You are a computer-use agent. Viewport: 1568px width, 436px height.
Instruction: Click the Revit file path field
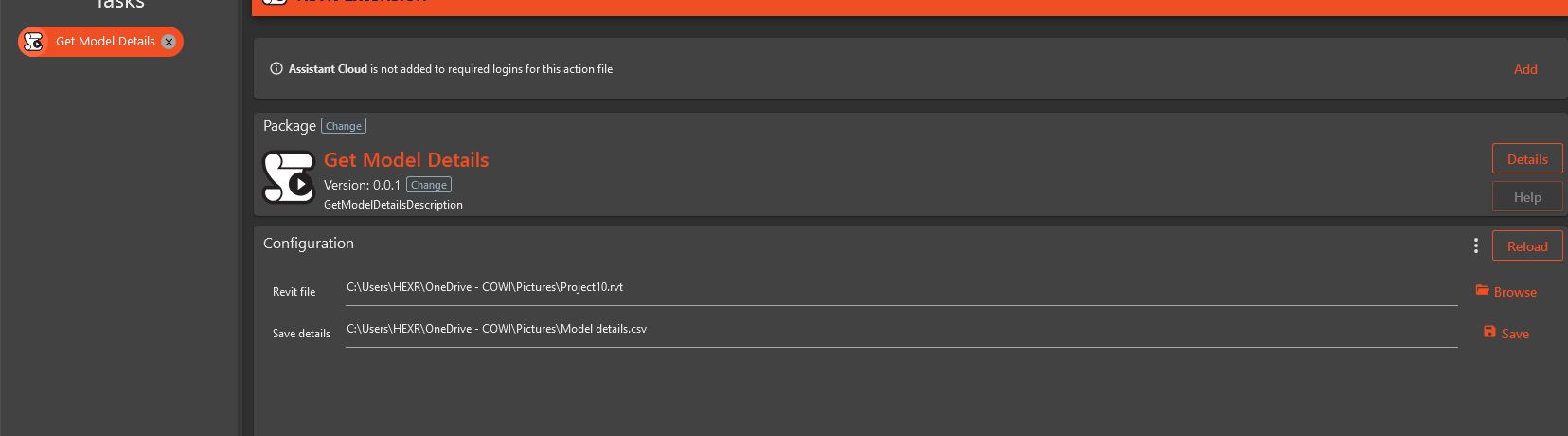tap(900, 288)
